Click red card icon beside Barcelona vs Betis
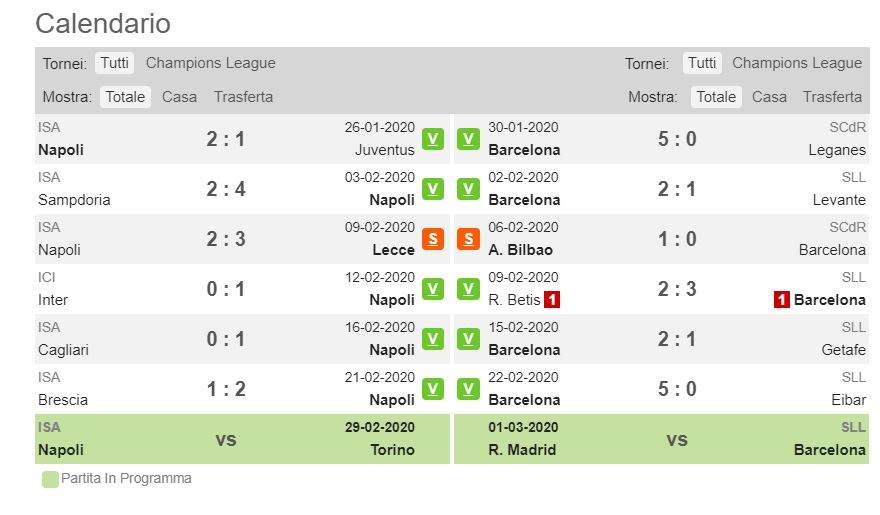This screenshot has width=880, height=515. [782, 299]
